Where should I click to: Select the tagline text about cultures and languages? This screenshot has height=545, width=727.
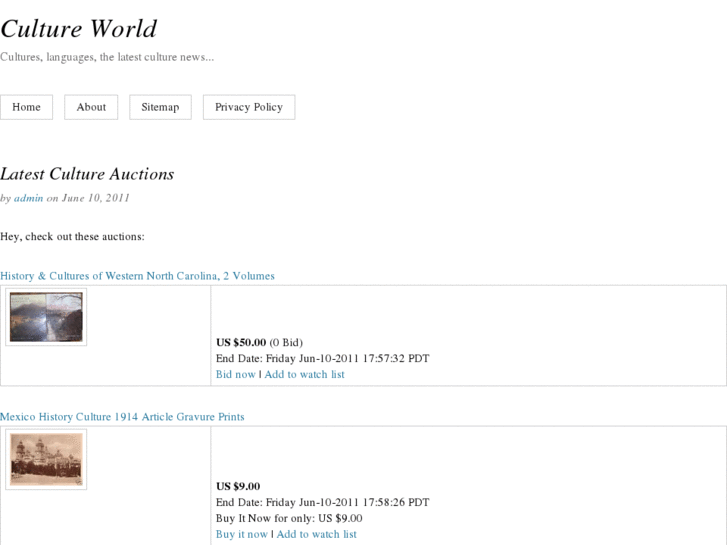pos(107,57)
